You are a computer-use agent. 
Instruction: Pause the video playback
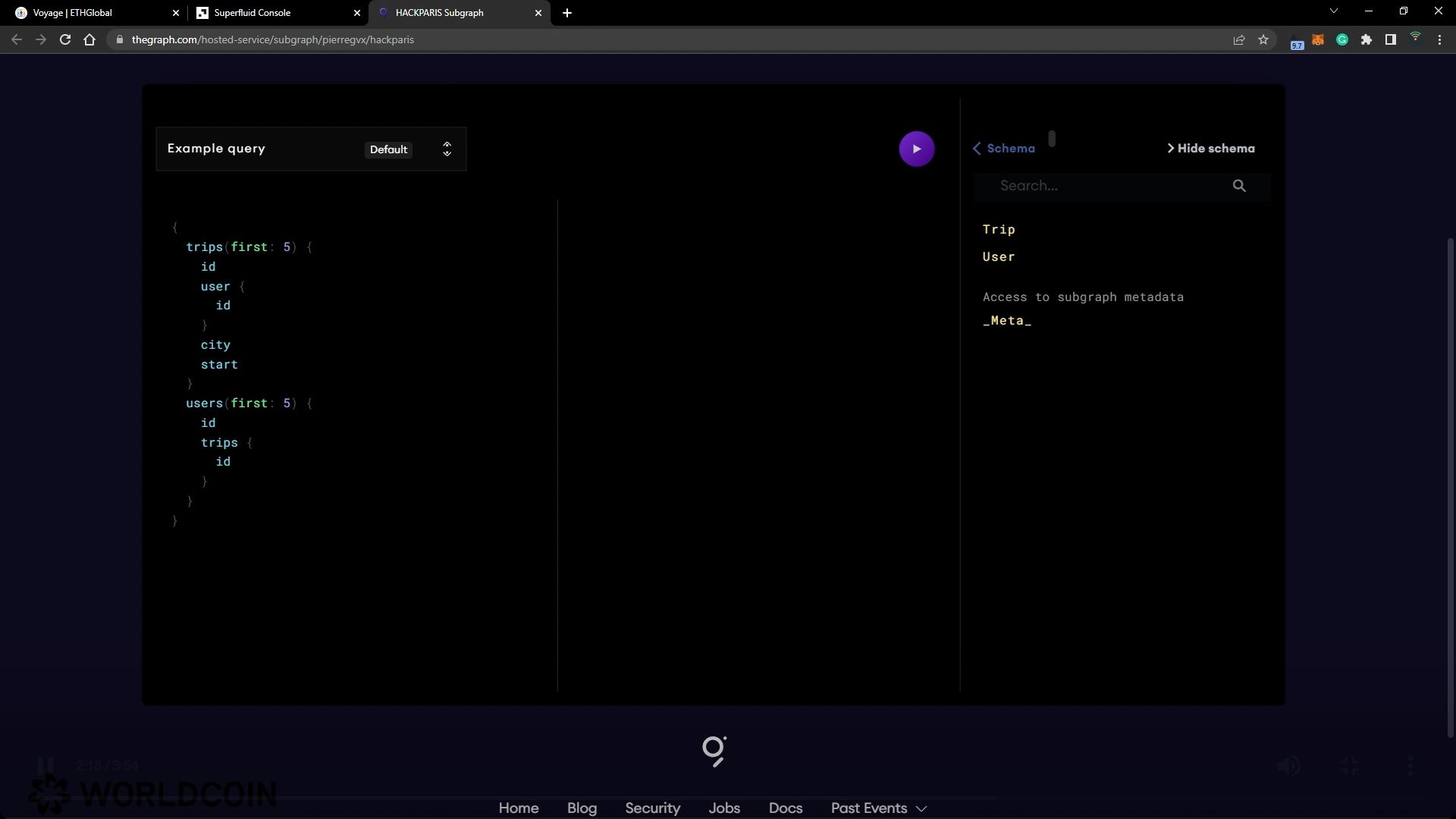(45, 766)
